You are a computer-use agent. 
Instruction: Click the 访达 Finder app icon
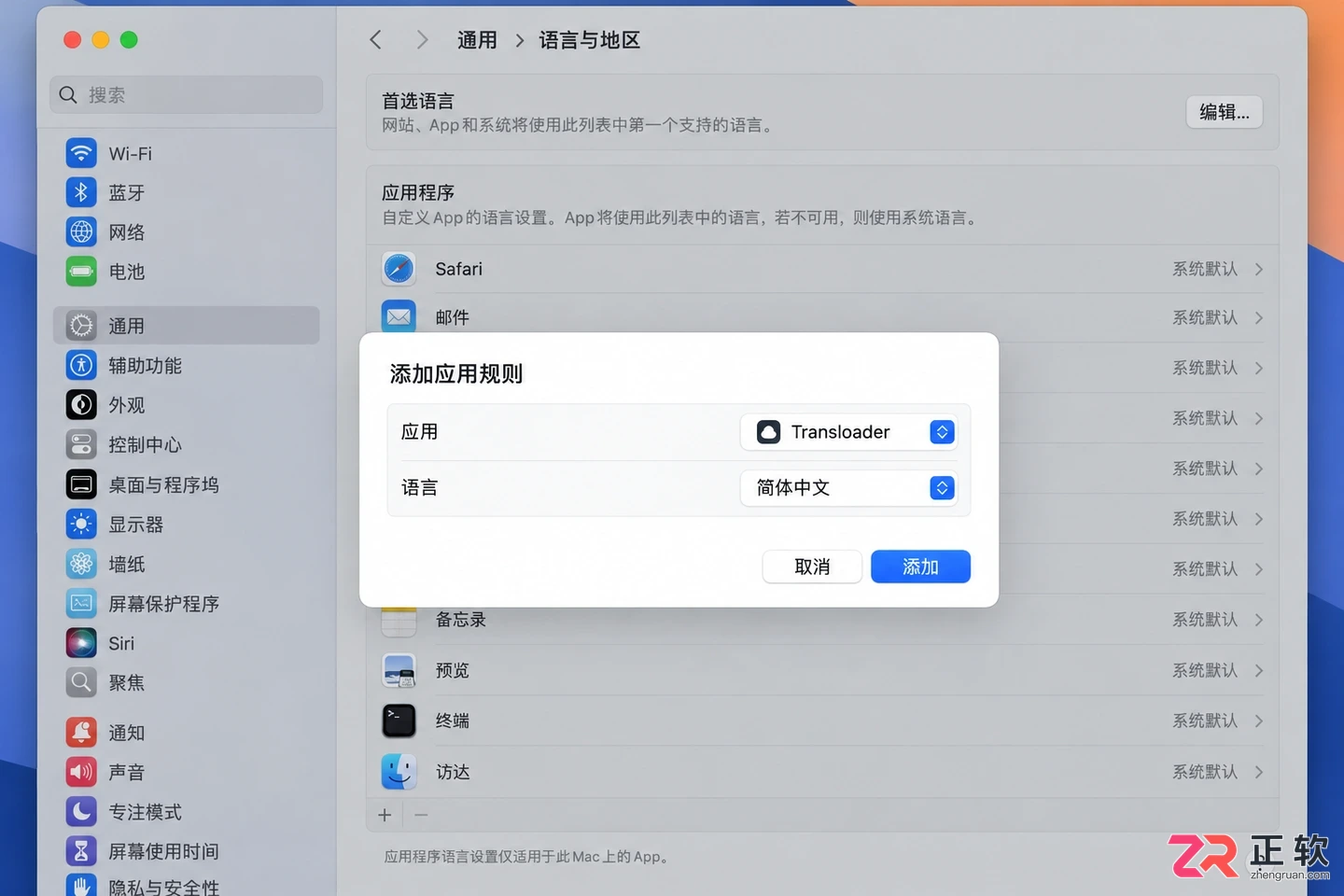click(399, 772)
